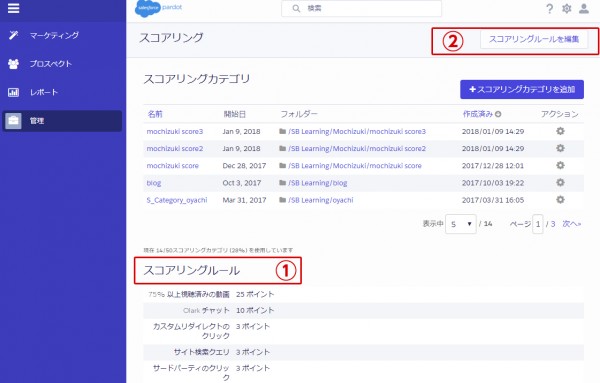Click the timestamp 2017/10/03 19:22
The image size is (600, 383).
[x=493, y=183]
